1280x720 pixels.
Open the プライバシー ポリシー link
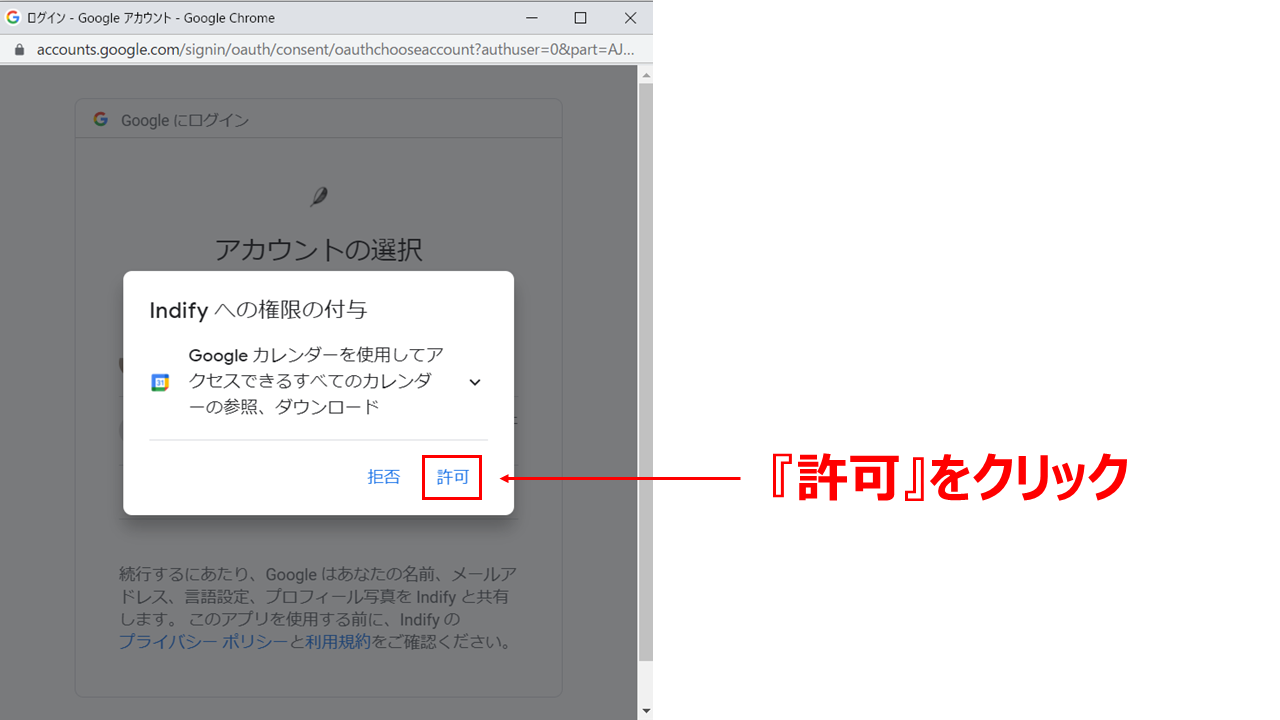tap(203, 642)
